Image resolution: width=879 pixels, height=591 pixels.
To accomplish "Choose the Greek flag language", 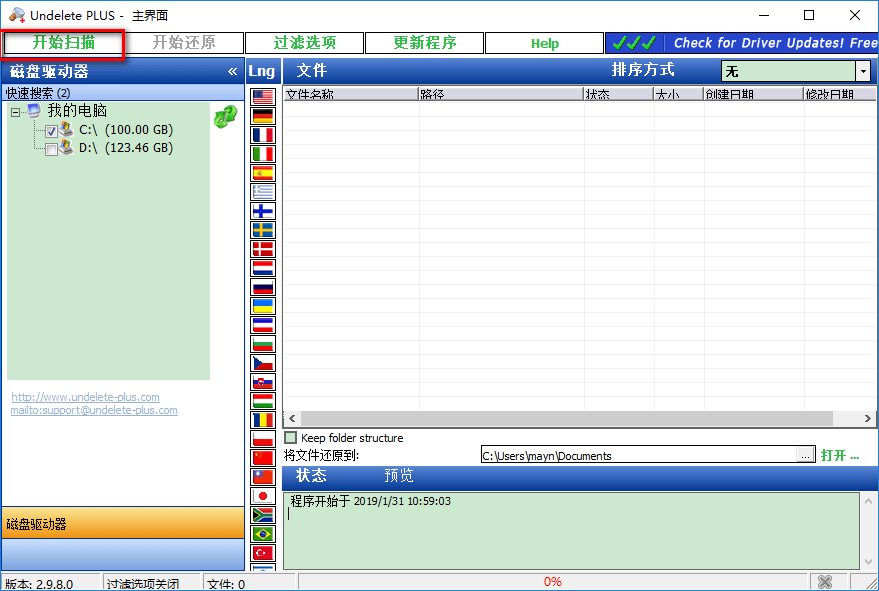I will click(263, 192).
